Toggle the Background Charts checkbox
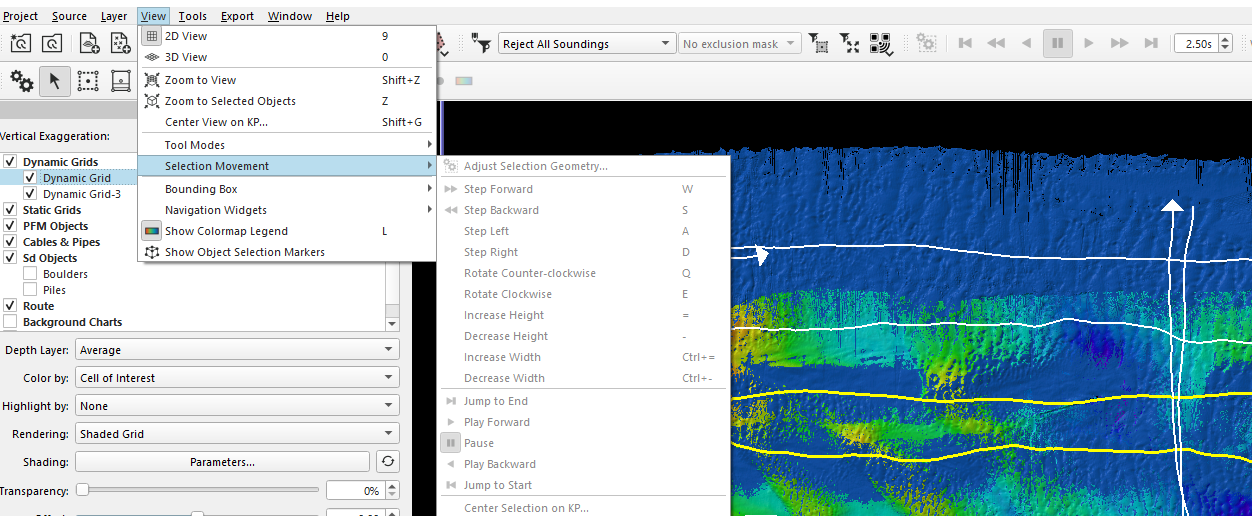 click(x=10, y=322)
